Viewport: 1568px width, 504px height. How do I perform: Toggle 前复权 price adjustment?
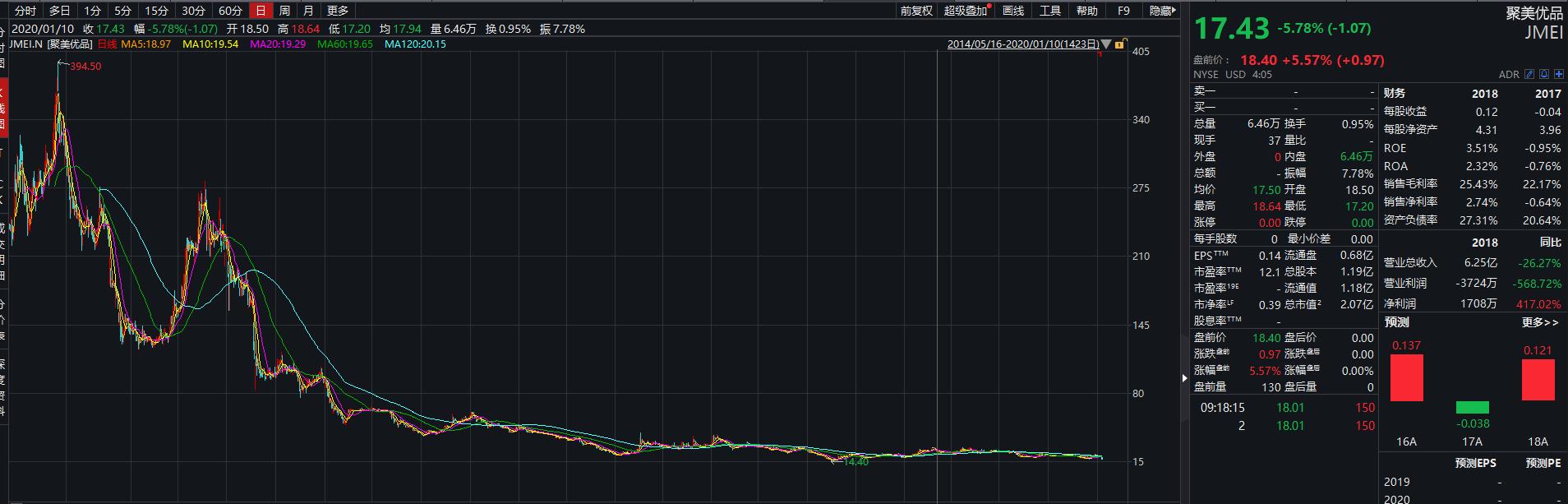(x=916, y=11)
